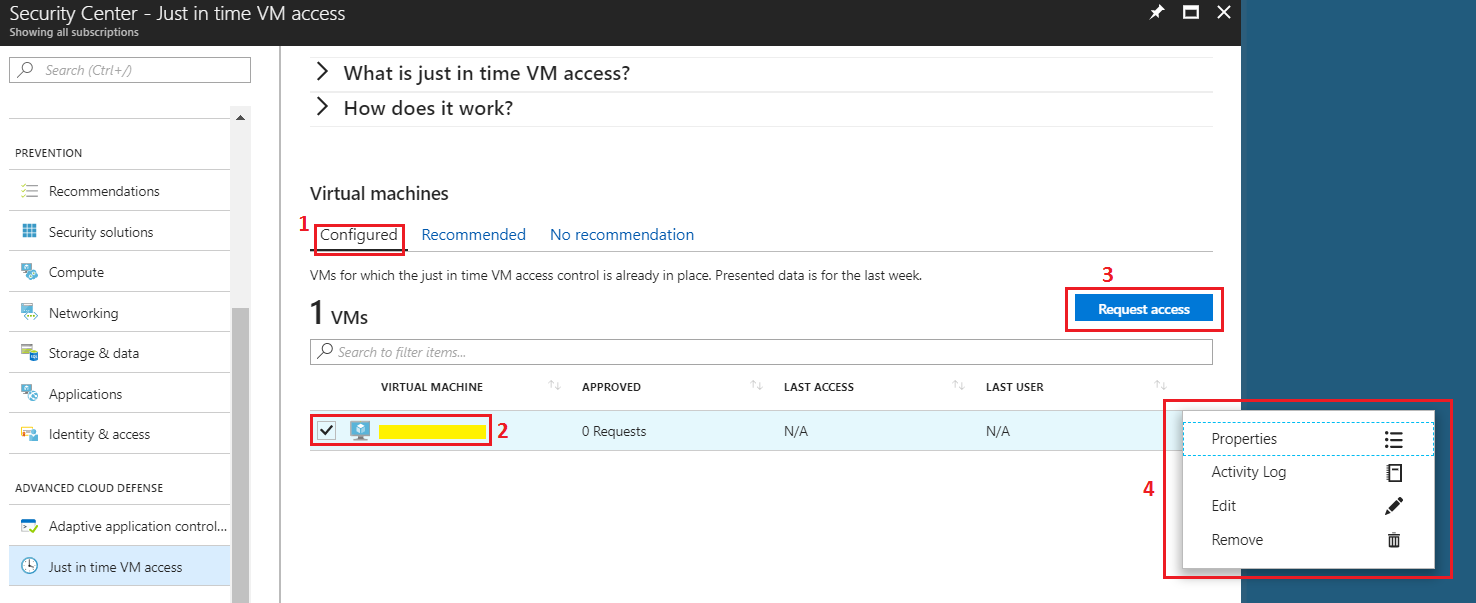
Task: Choose Edit from the context menu
Action: 1308,506
